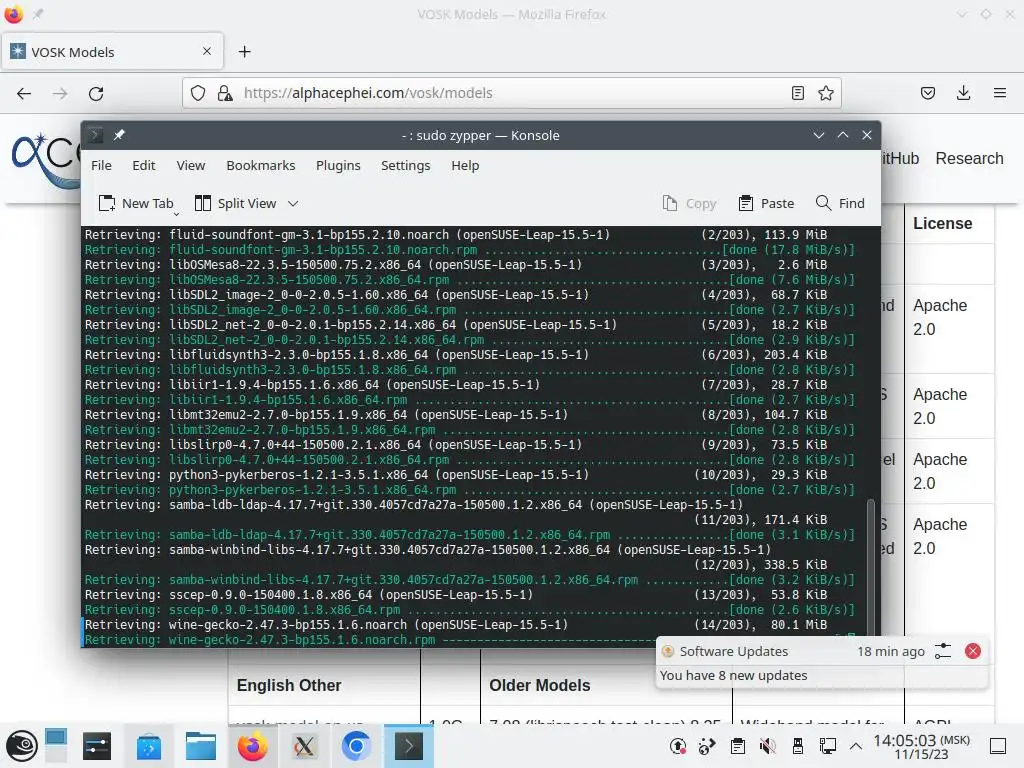This screenshot has width=1024, height=768.
Task: Click the Copy button in Konsole
Action: pos(690,204)
